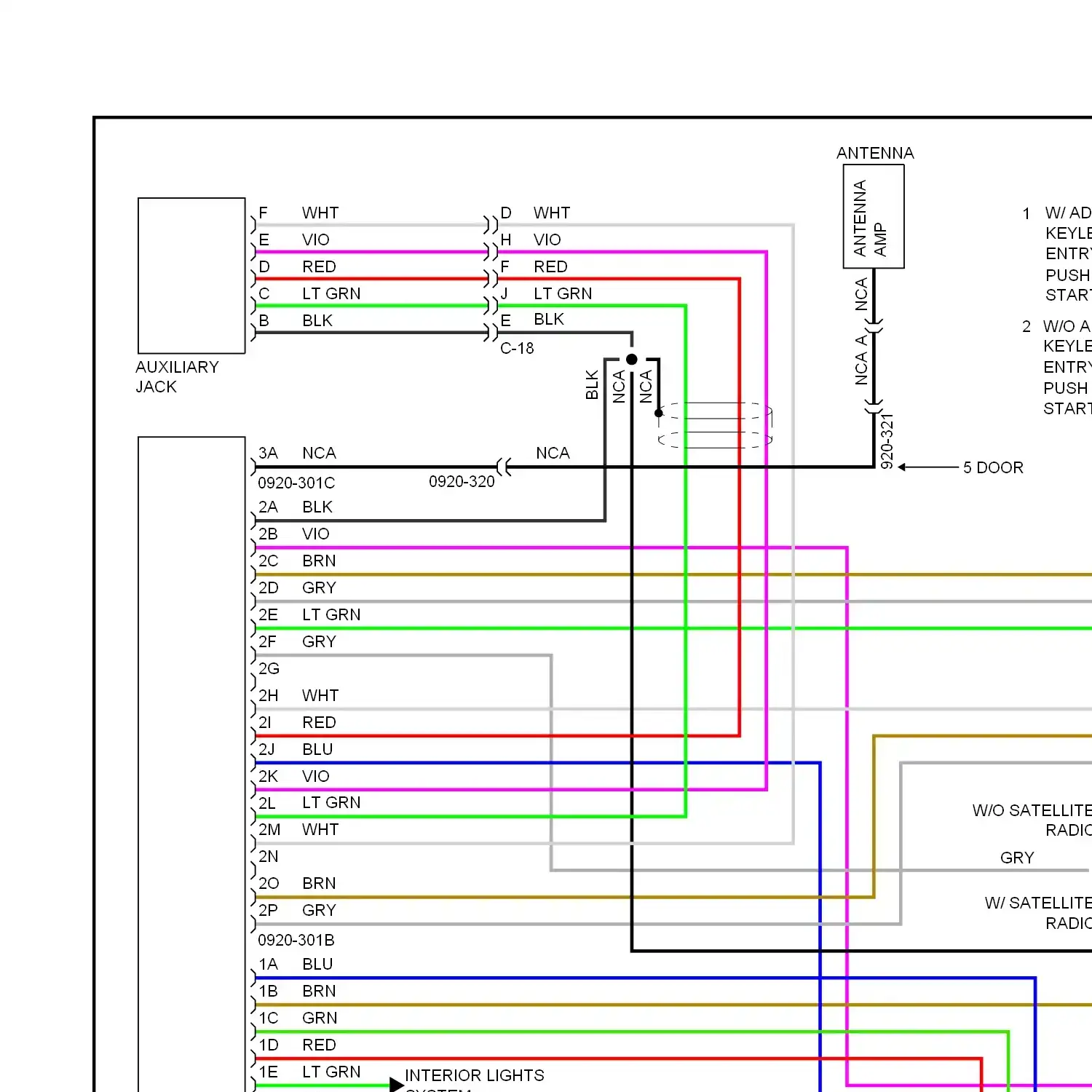This screenshot has height=1092, width=1092.
Task: Click the W/O SATELLITE RADIO note
Action: click(1032, 820)
